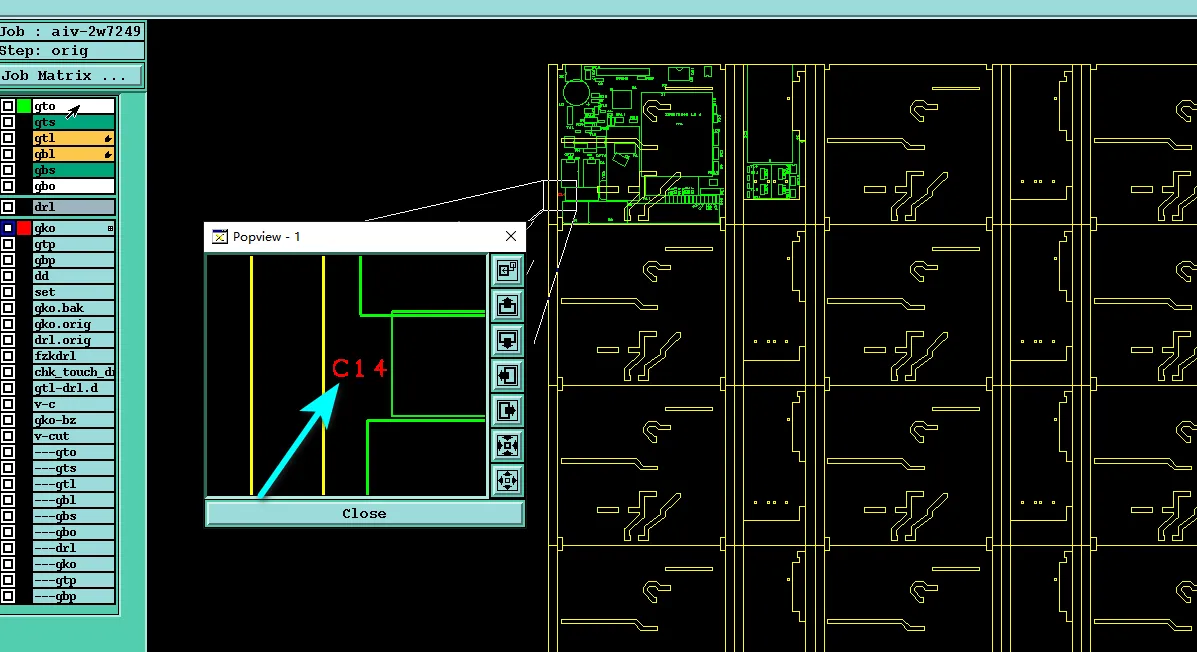Toggle the gbl layer checkbox
This screenshot has height=652, width=1197.
8,154
